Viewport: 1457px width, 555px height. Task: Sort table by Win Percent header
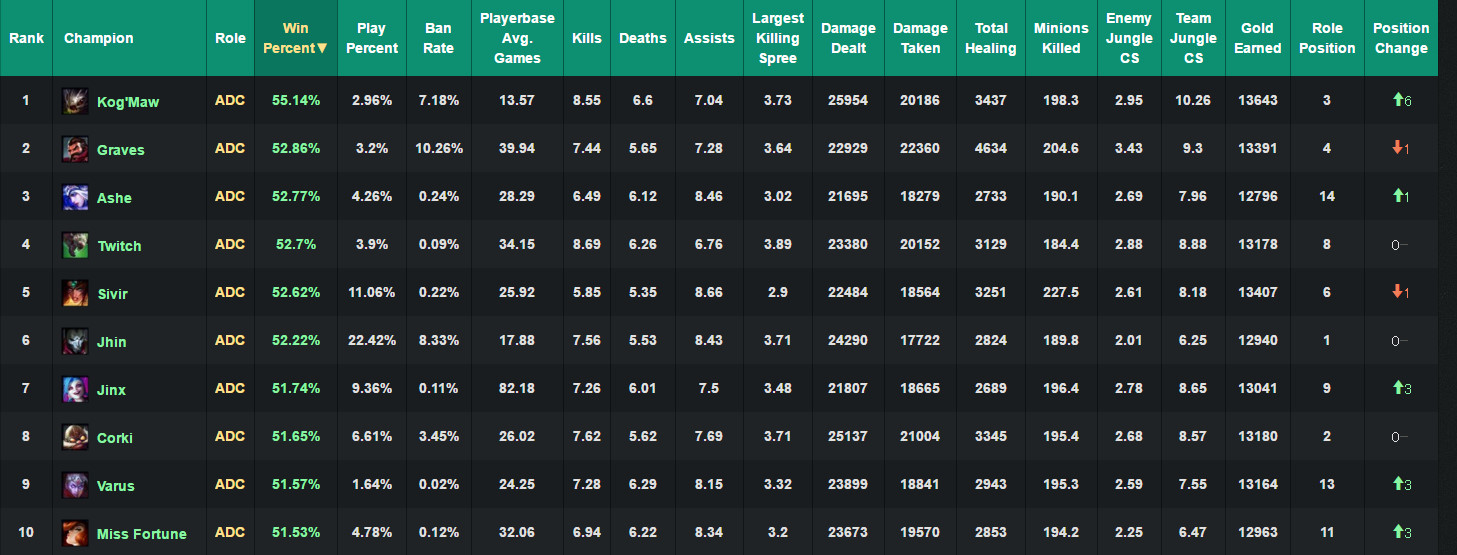coord(295,38)
